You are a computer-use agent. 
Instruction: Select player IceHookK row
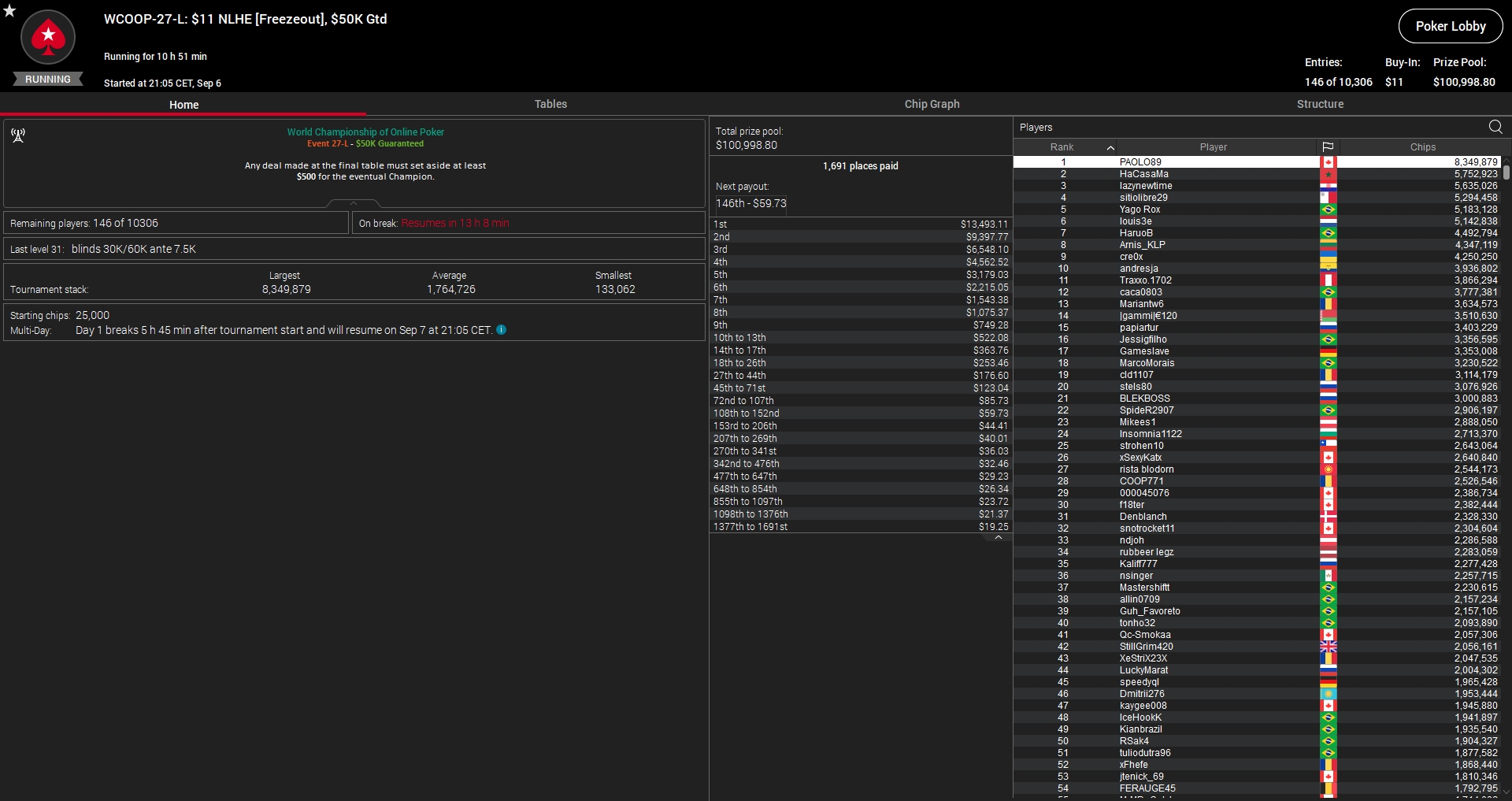coord(1257,718)
